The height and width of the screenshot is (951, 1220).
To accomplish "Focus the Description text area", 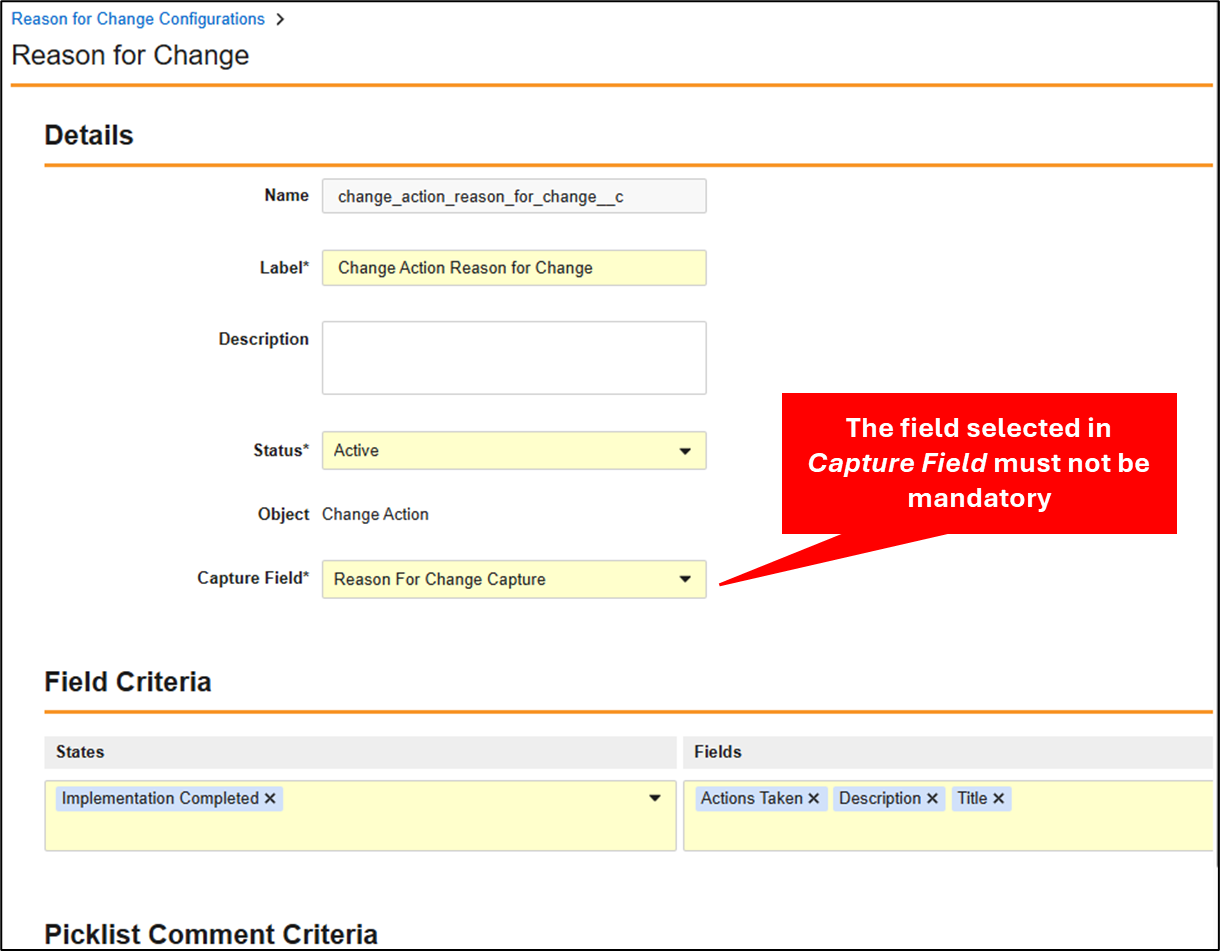I will click(514, 358).
